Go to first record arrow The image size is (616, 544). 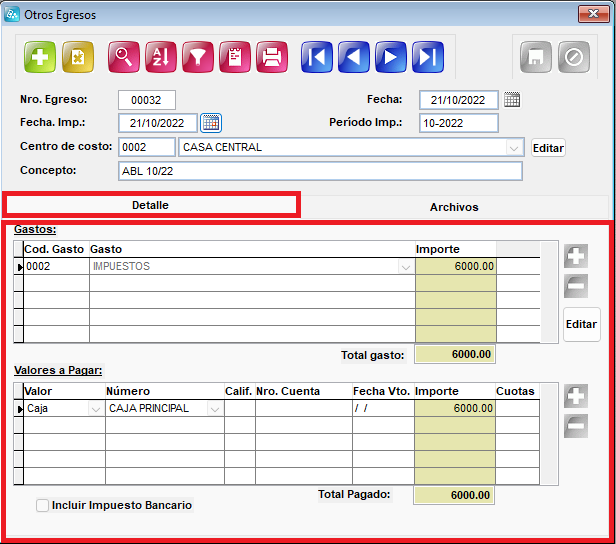(317, 57)
